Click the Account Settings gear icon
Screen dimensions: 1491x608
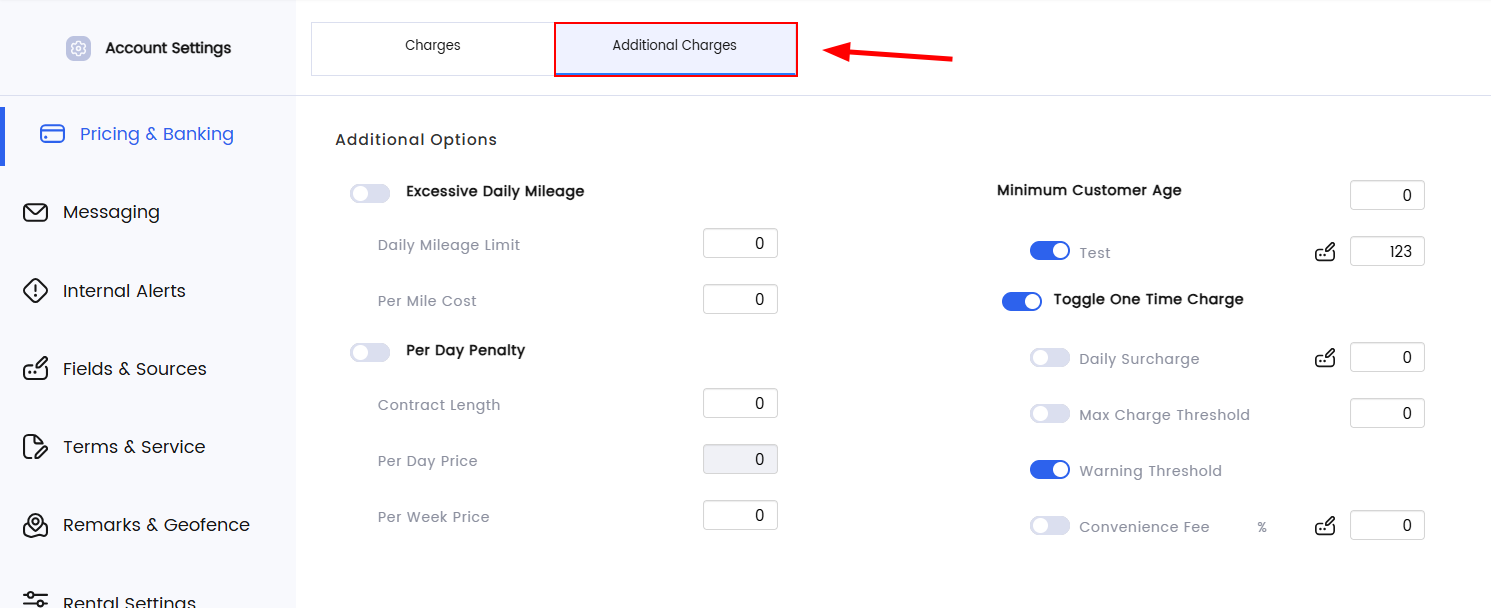point(78,48)
